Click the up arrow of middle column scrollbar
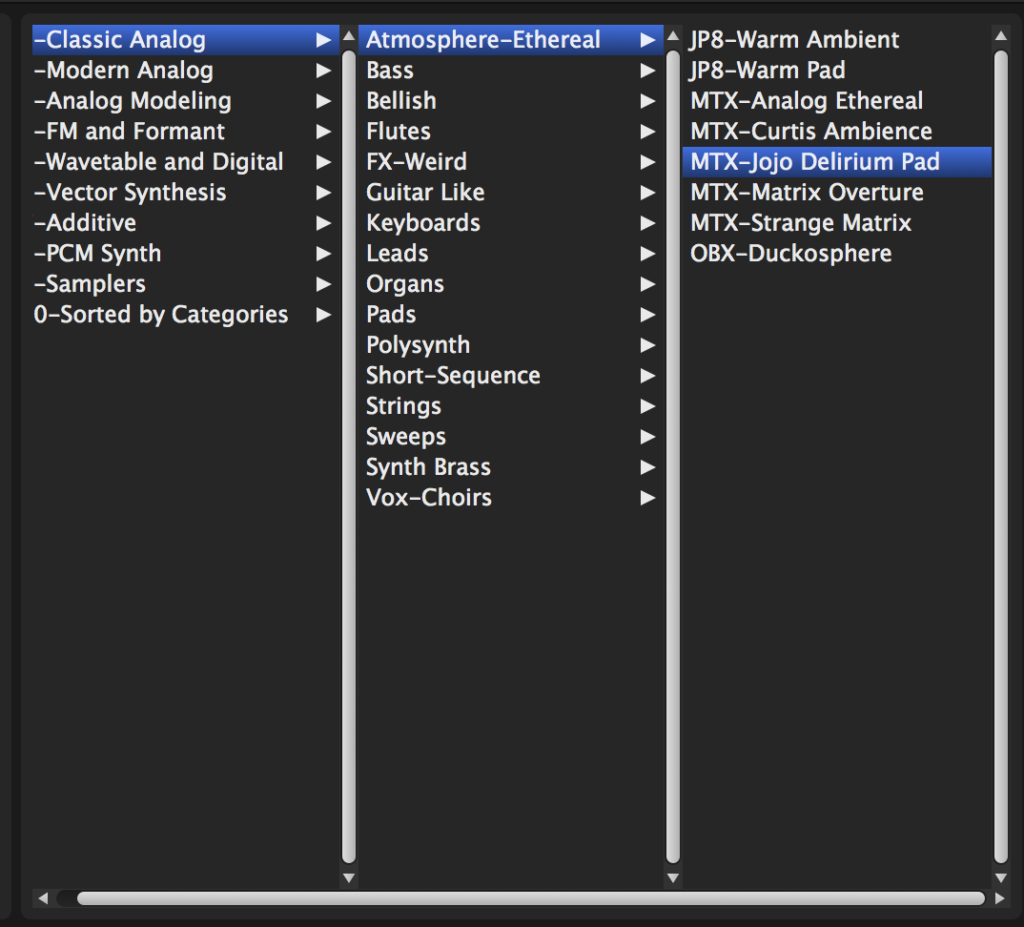Image resolution: width=1024 pixels, height=927 pixels. click(673, 35)
